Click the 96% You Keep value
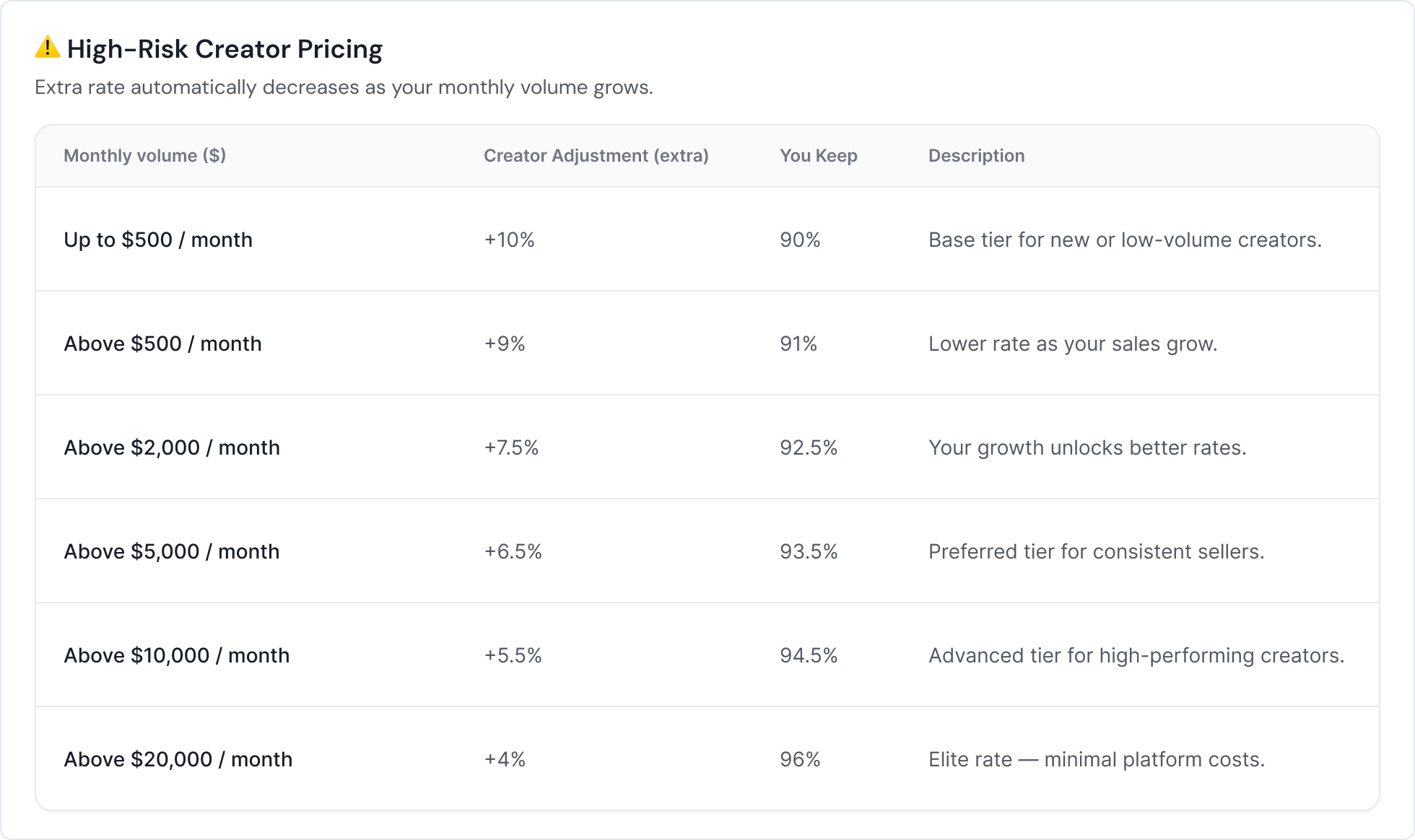Viewport: 1415px width, 840px height. click(x=800, y=759)
